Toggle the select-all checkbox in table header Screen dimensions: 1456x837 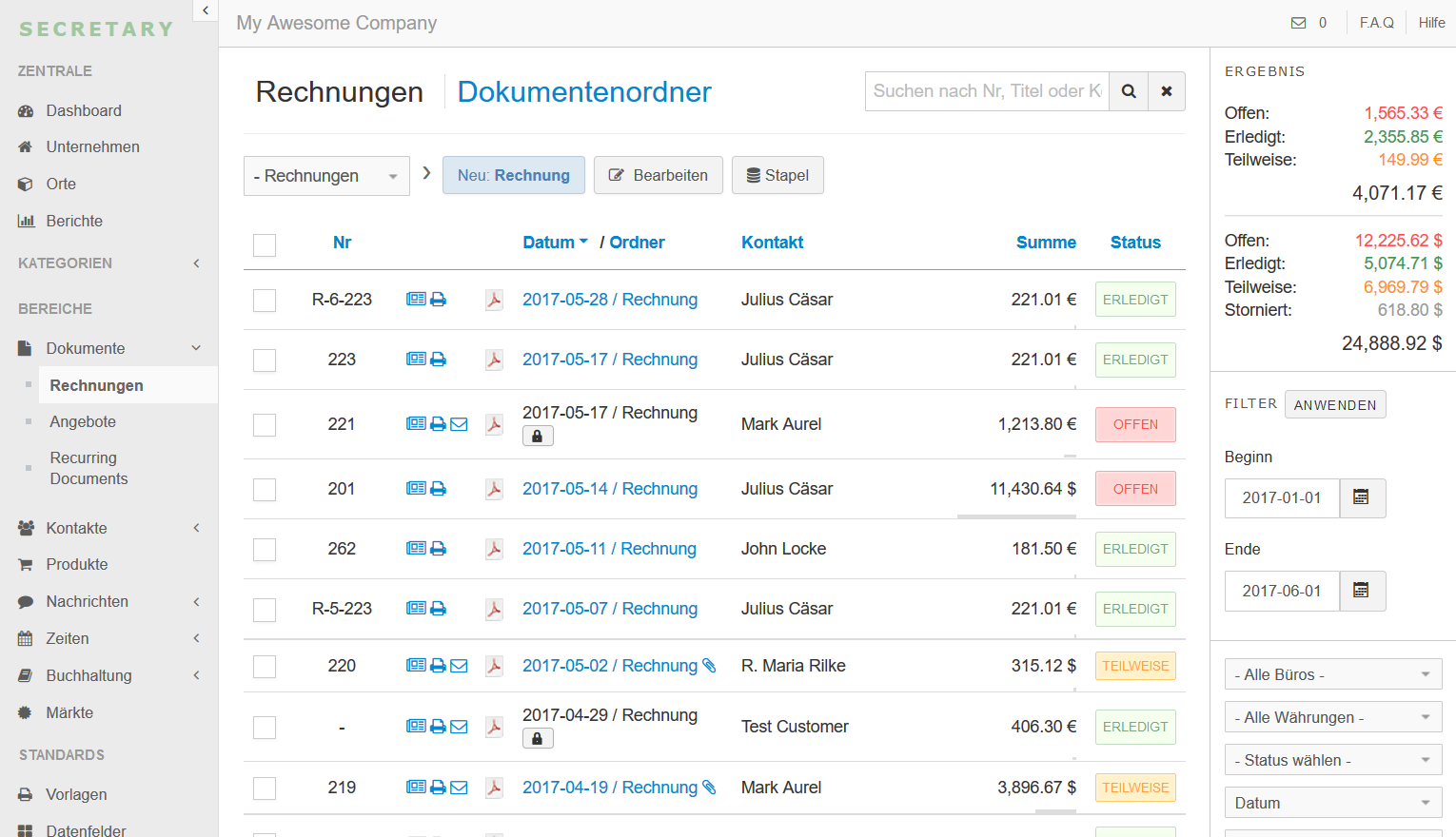pyautogui.click(x=265, y=244)
